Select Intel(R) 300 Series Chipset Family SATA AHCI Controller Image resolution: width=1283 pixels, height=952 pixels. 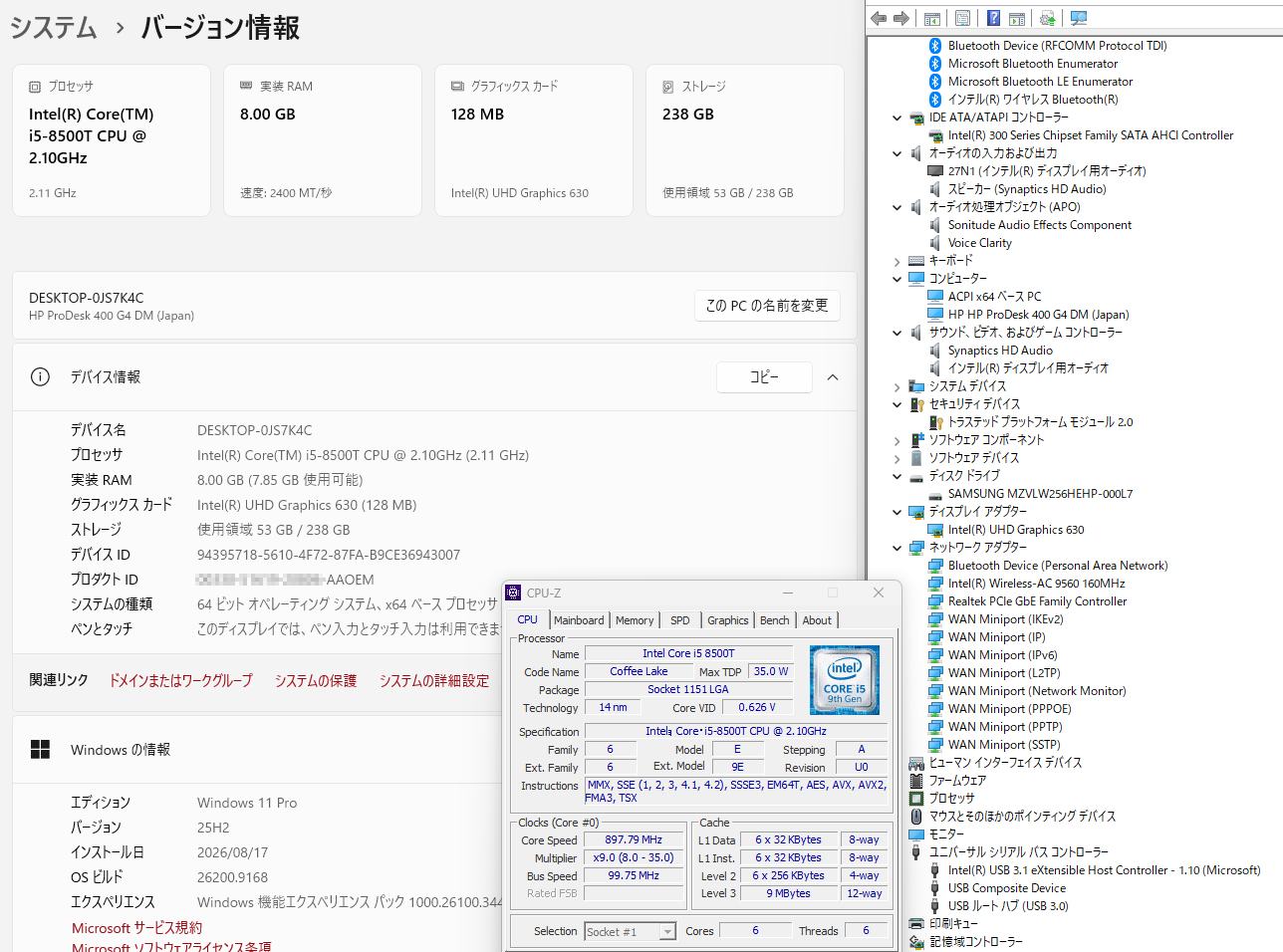(1091, 135)
